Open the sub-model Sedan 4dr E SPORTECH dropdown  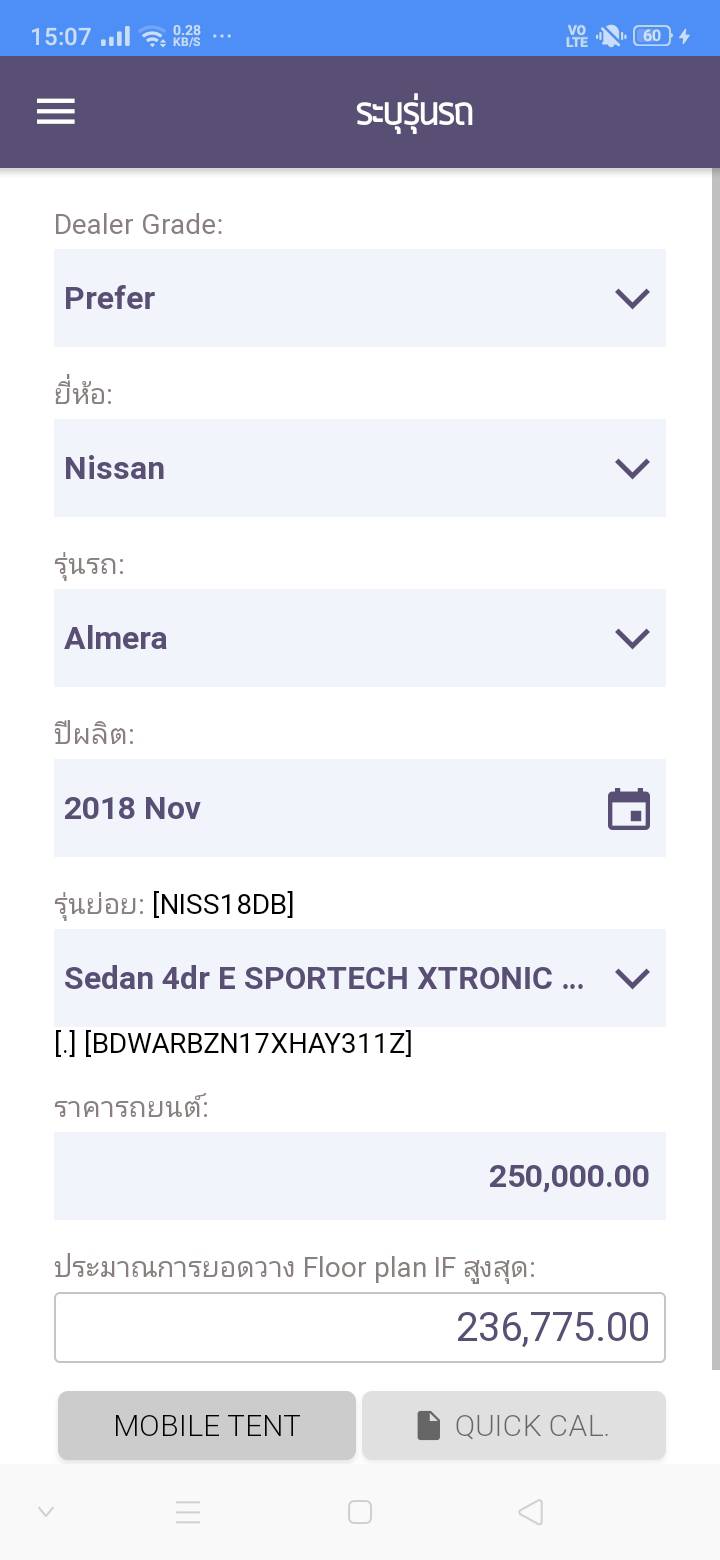click(x=359, y=978)
